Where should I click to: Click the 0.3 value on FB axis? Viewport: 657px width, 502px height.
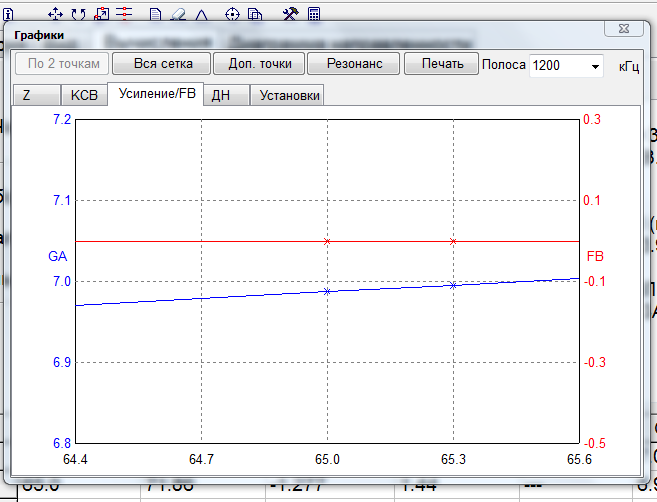[x=592, y=119]
